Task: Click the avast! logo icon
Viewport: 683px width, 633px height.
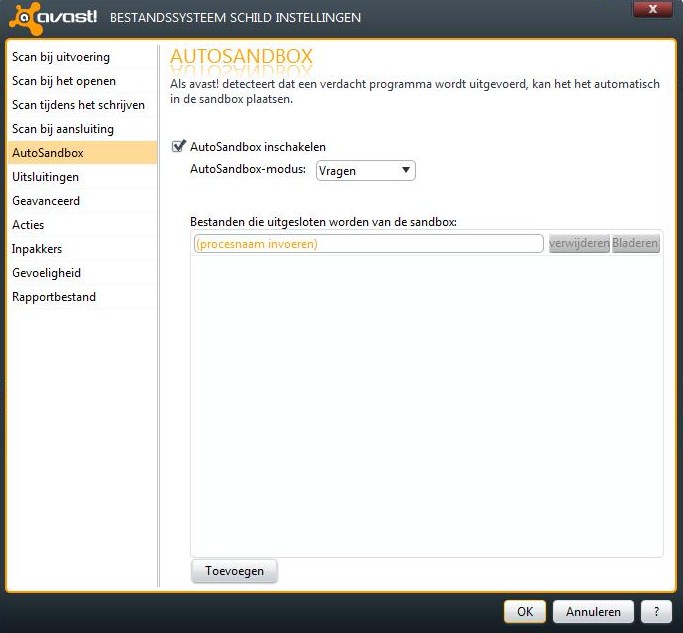Action: pyautogui.click(x=27, y=18)
